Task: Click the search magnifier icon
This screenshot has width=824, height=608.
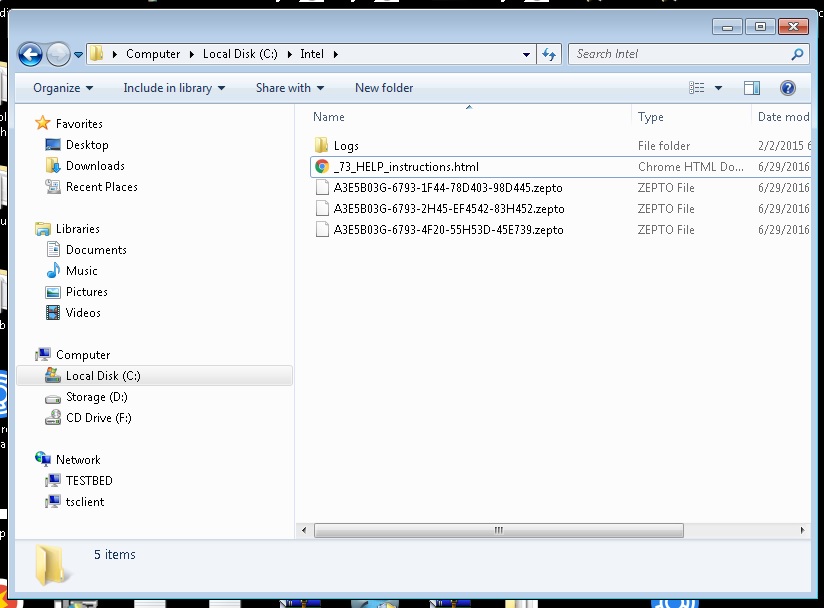Action: pyautogui.click(x=797, y=54)
